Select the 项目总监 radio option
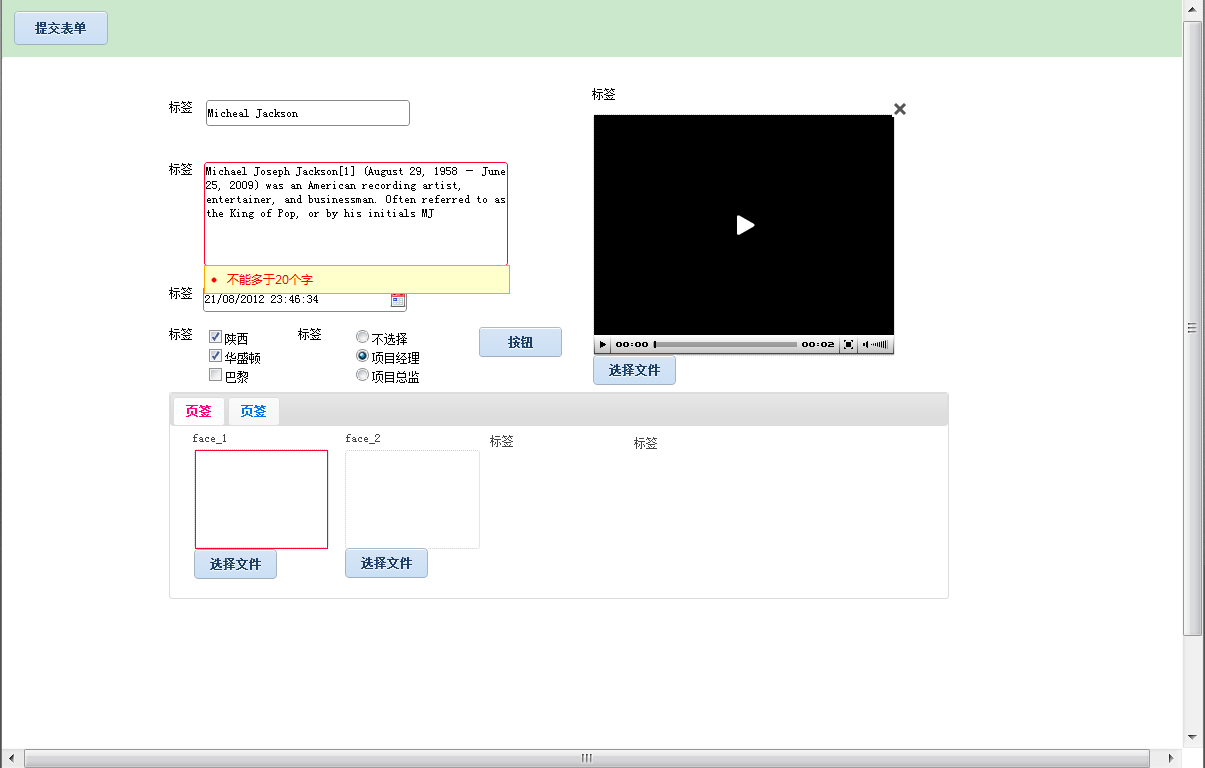Viewport: 1205px width, 768px height. pyautogui.click(x=362, y=374)
